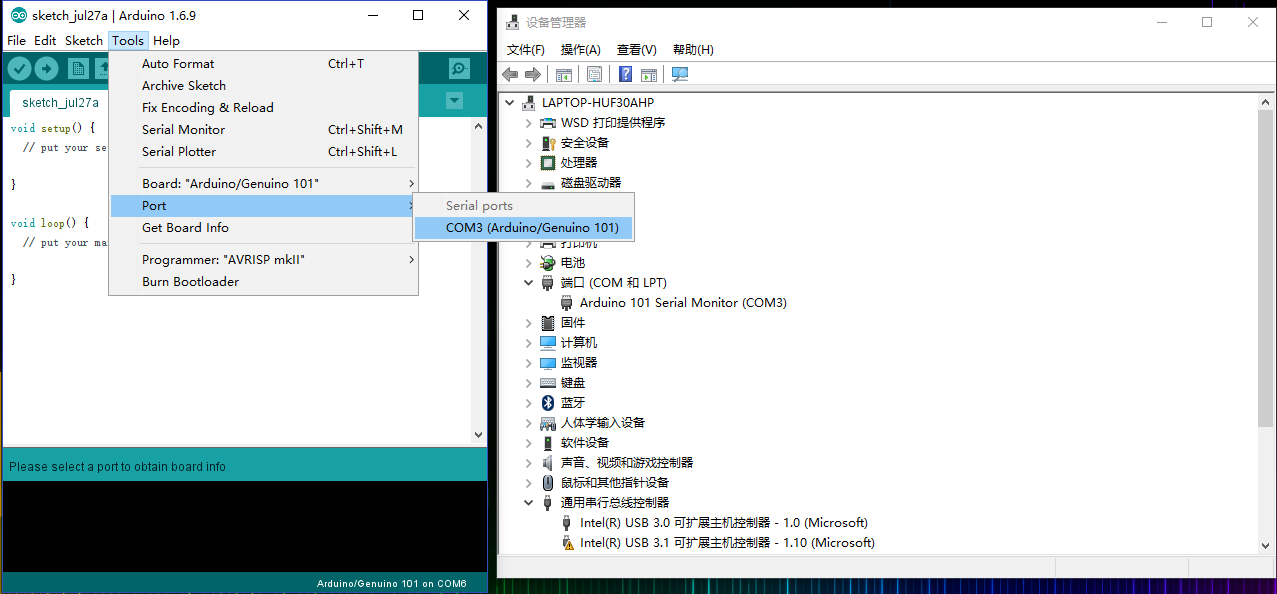Click the "void loop() {" code line
This screenshot has width=1277, height=594.
(x=50, y=223)
